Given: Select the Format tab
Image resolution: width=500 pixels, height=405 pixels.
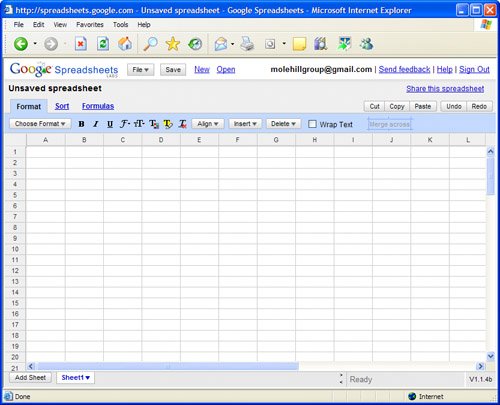Looking at the screenshot, I should click(29, 107).
